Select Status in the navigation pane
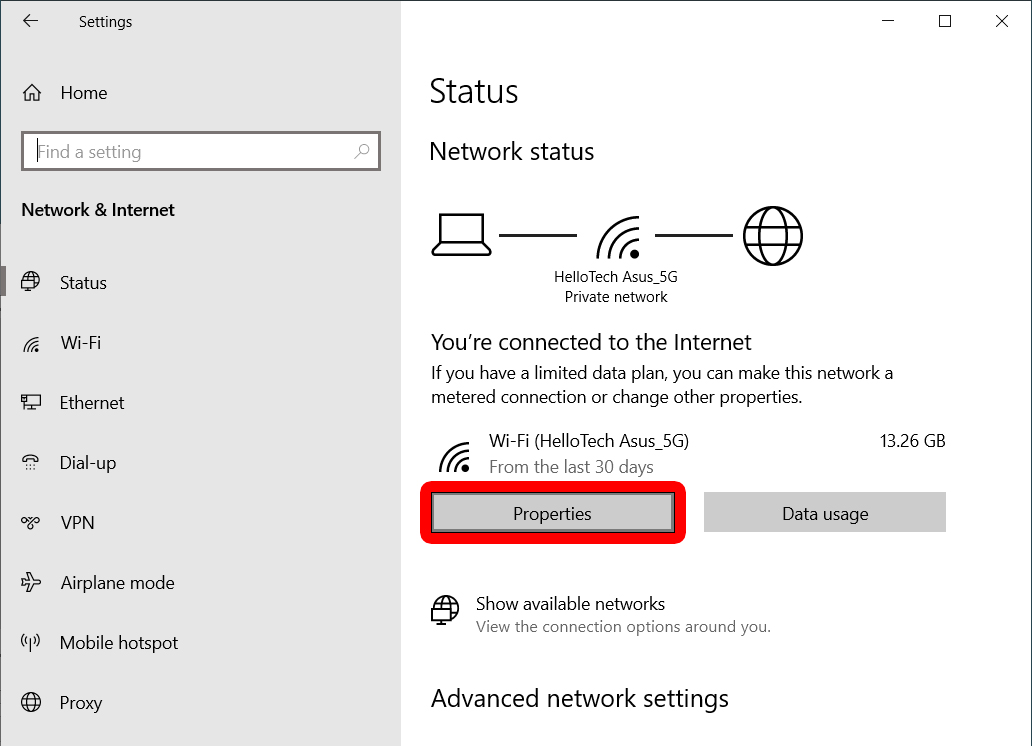 pyautogui.click(x=83, y=282)
